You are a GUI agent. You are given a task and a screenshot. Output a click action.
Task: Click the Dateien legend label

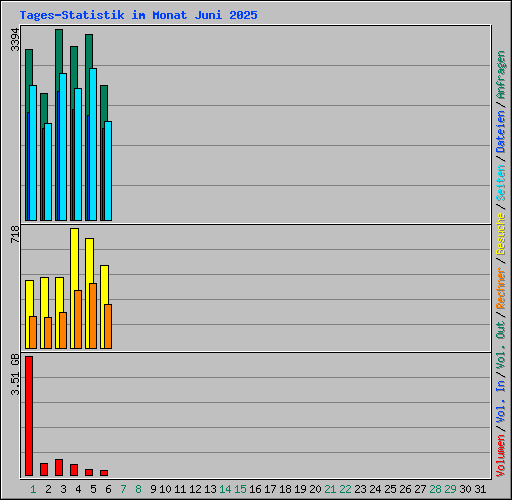click(500, 131)
